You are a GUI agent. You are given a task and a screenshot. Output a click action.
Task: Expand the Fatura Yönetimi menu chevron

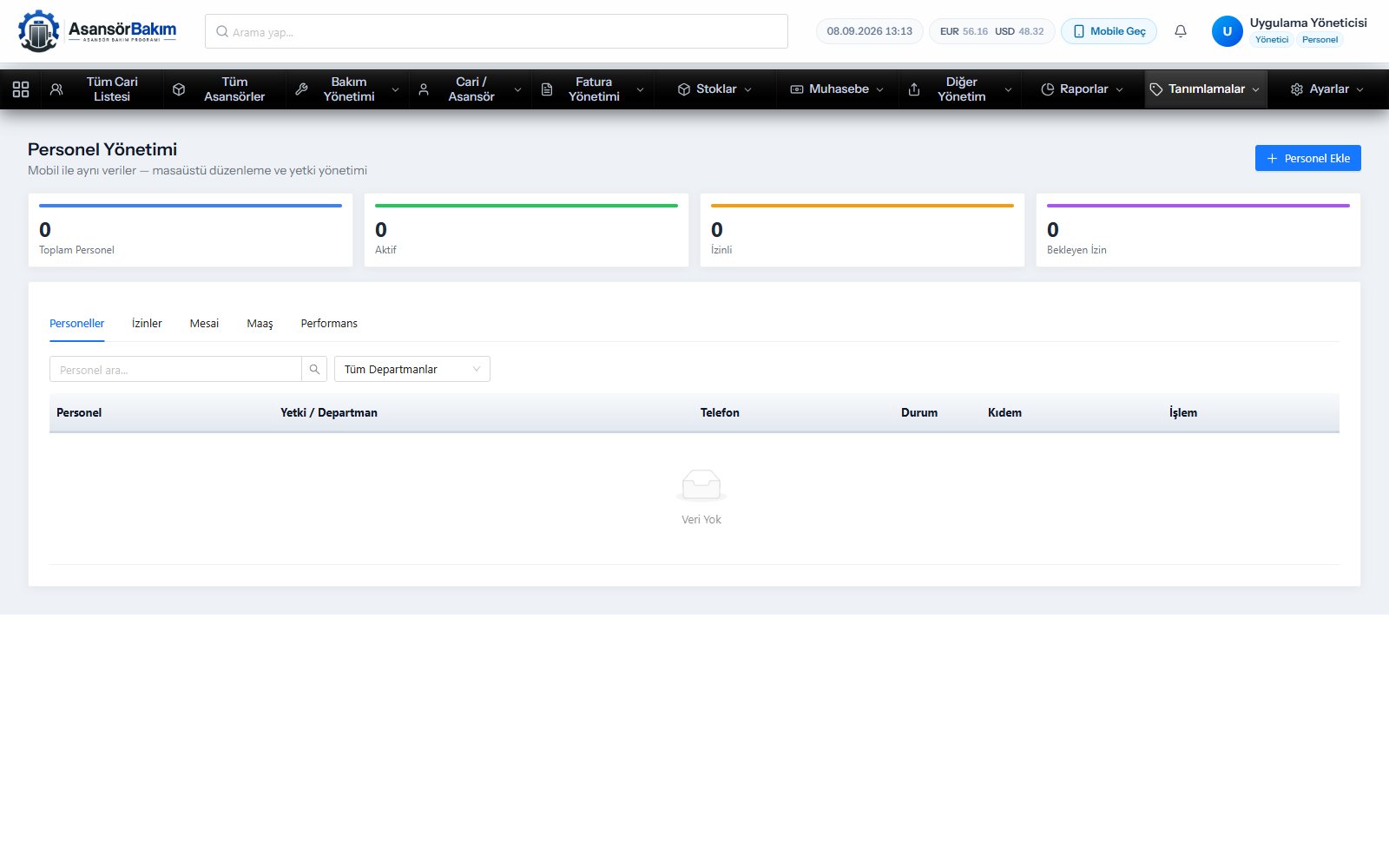(641, 89)
